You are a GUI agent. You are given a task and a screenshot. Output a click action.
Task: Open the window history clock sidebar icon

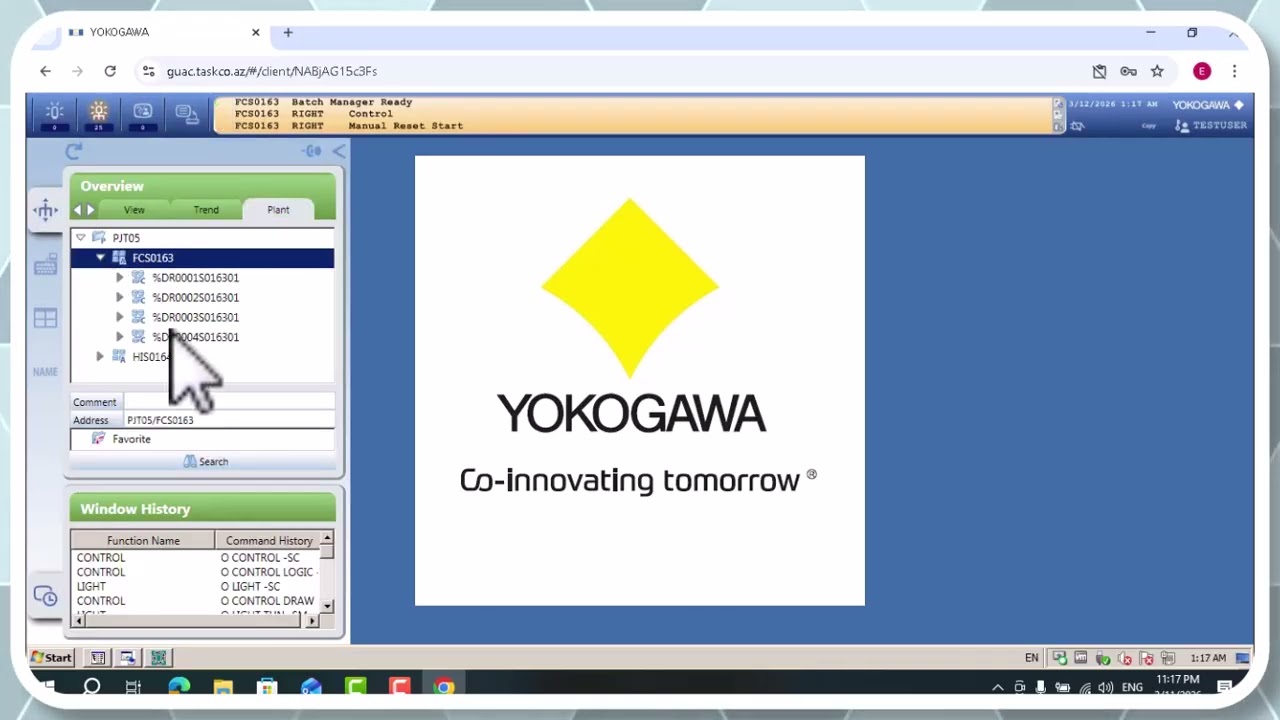[45, 596]
